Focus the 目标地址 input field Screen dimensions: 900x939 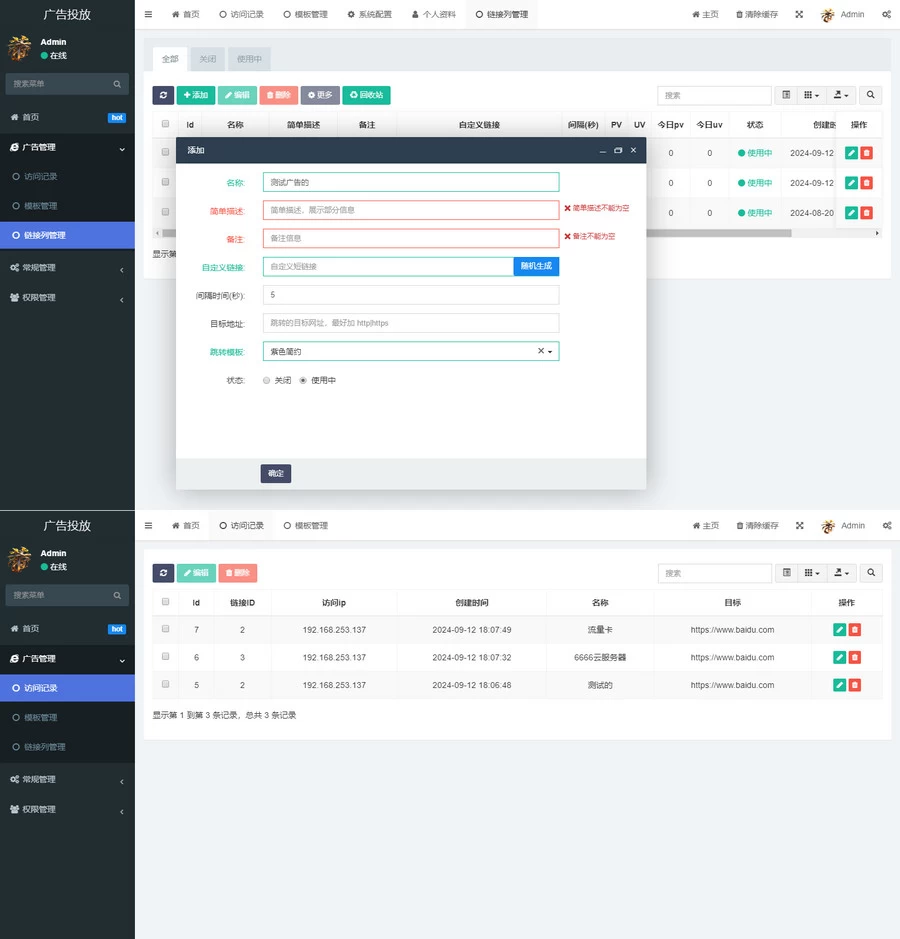coord(410,323)
